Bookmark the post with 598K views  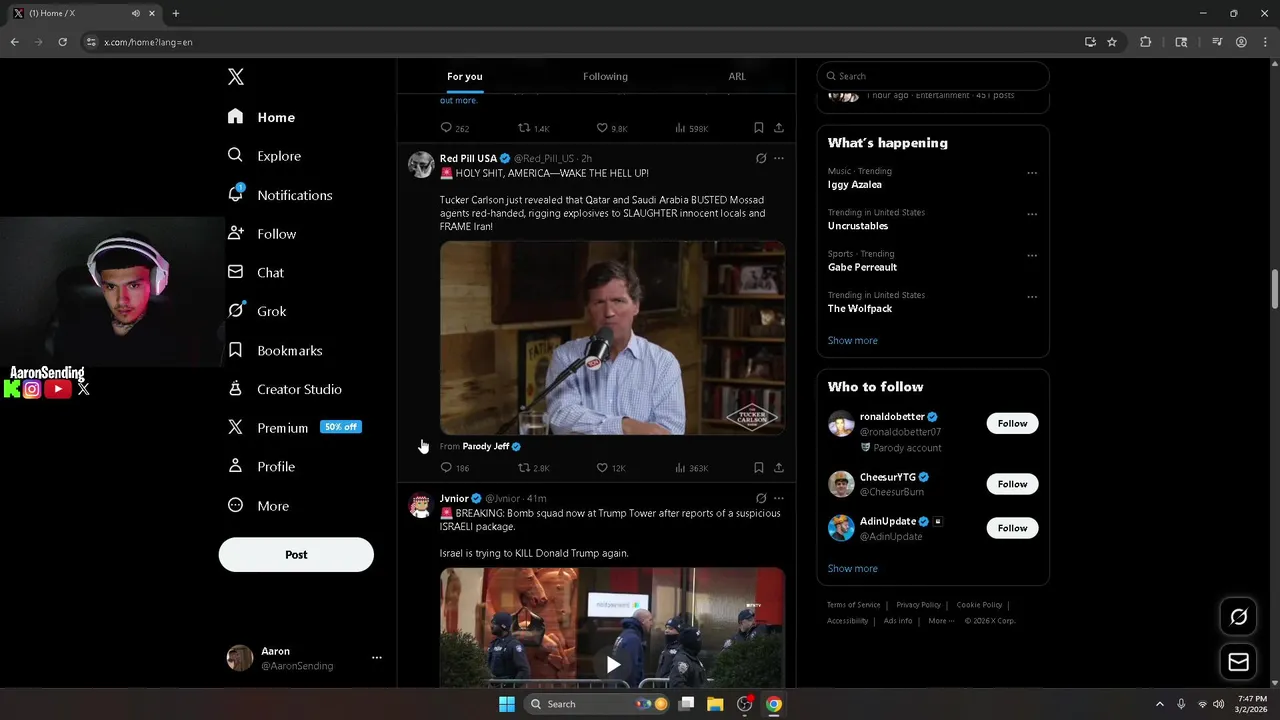click(759, 128)
